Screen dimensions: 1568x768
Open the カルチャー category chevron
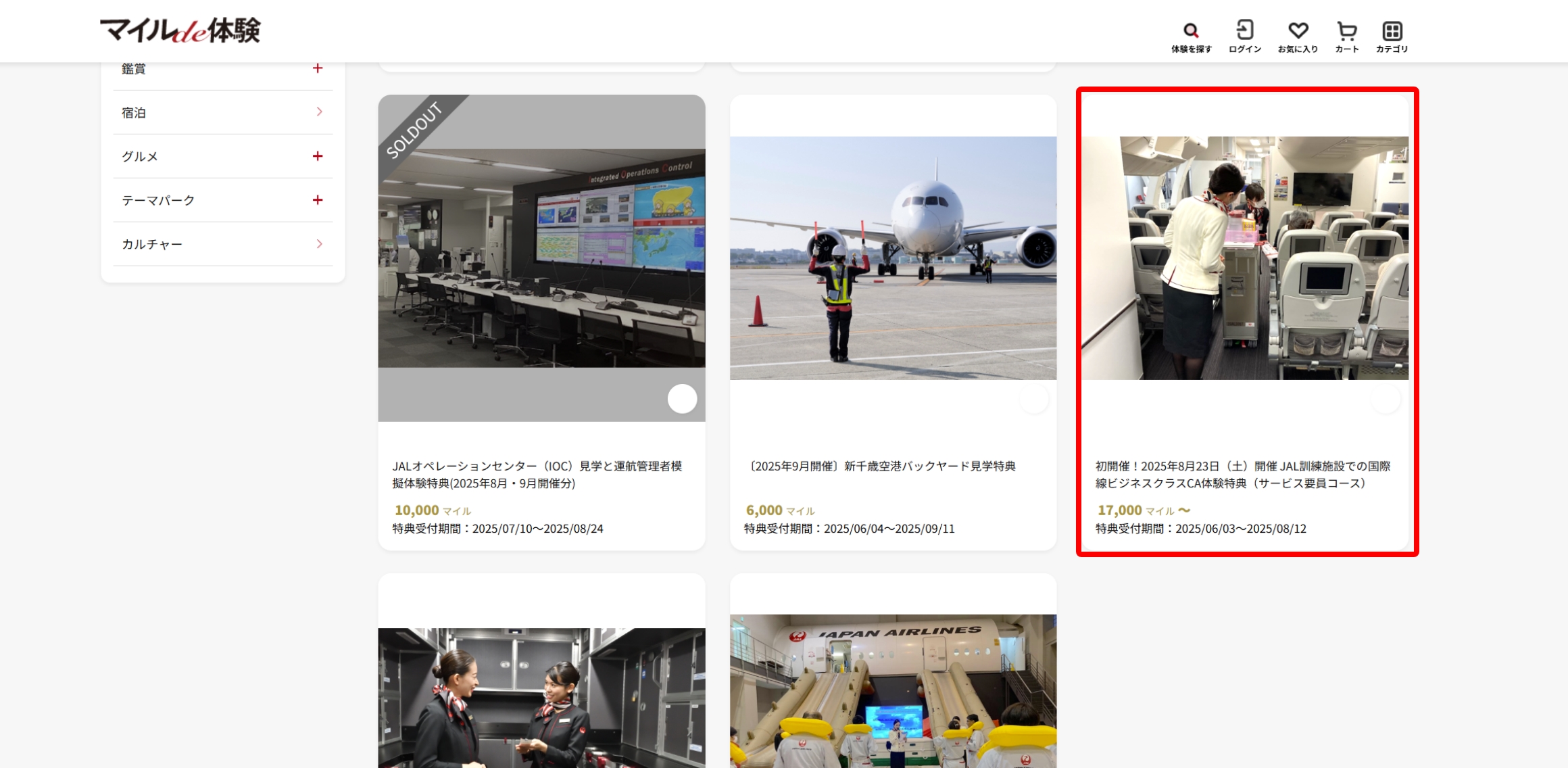[x=319, y=243]
